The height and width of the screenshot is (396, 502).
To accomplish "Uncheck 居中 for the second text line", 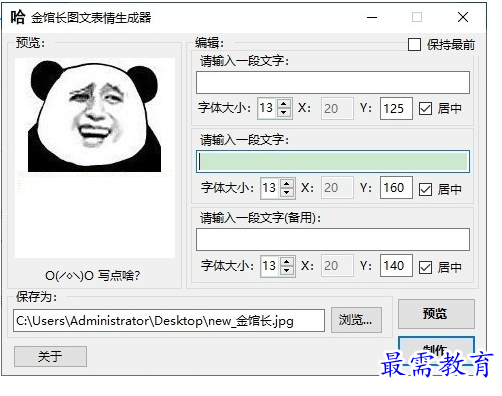I will [425, 189].
